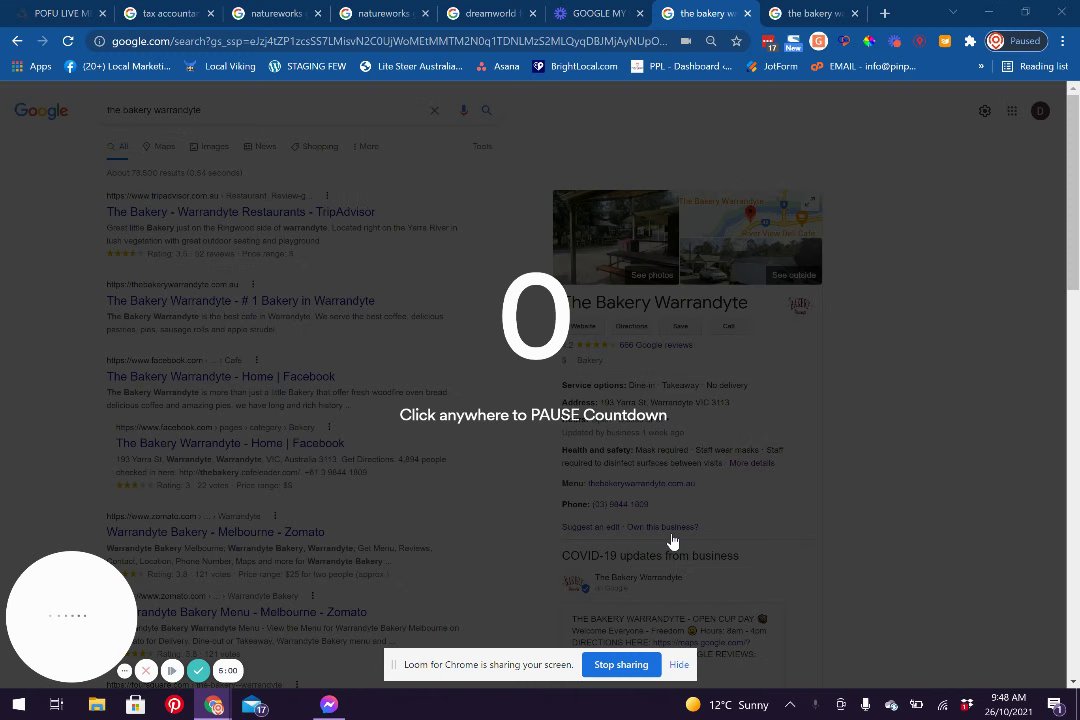Go back with the browser back arrow

(17, 41)
